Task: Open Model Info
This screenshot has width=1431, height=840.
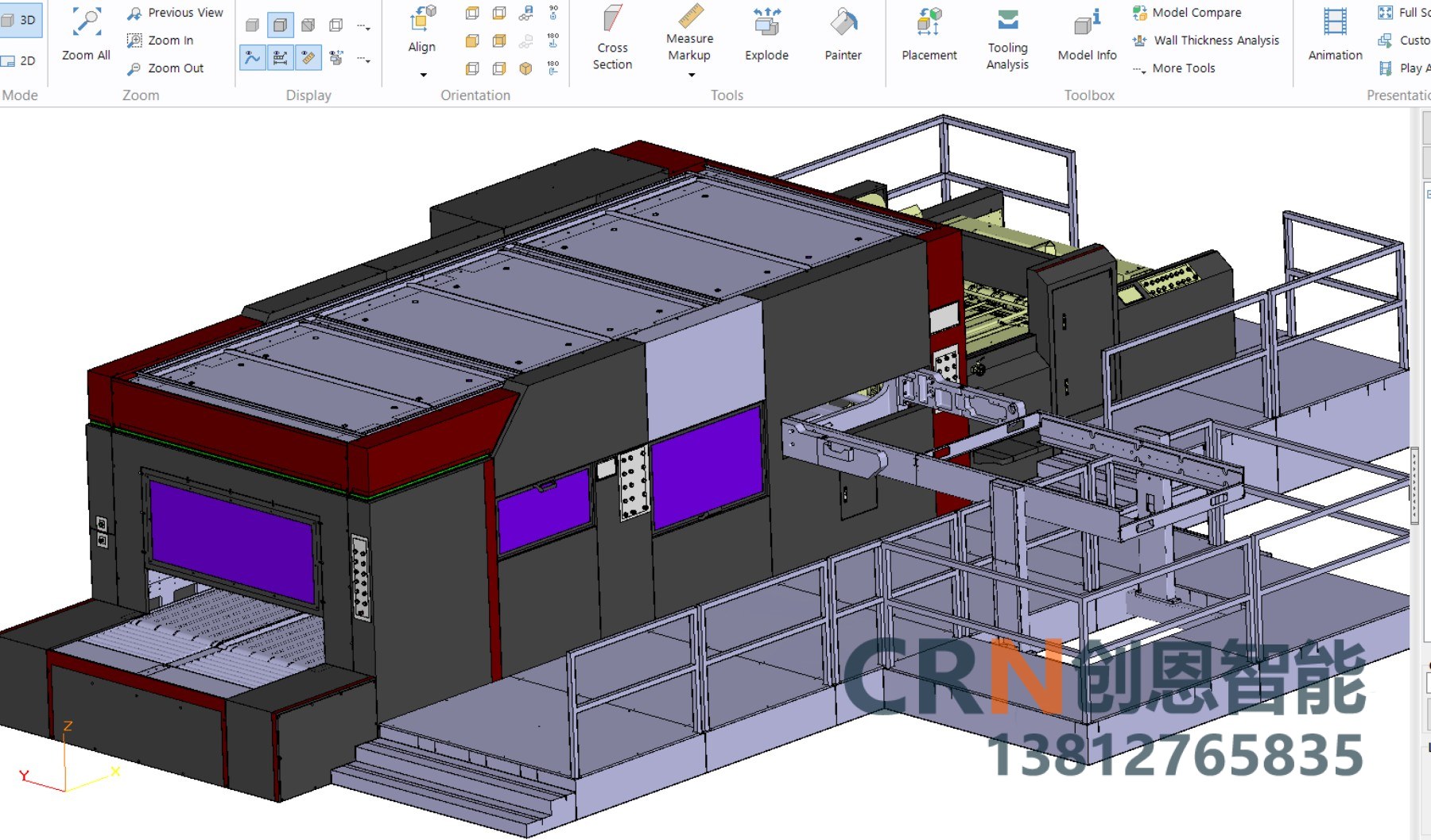Action: (1088, 35)
